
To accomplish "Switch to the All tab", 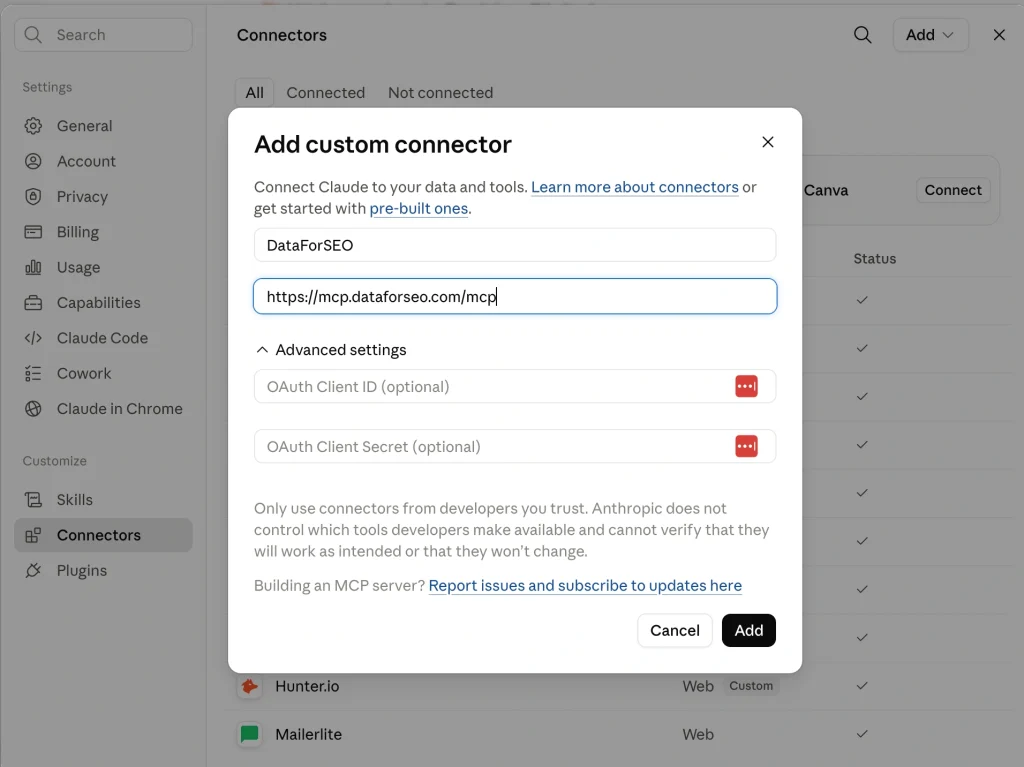I will tap(254, 92).
